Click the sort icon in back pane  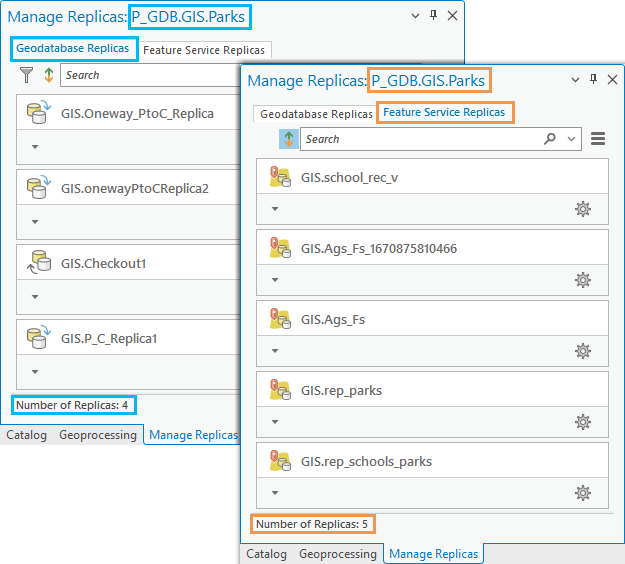(48, 75)
